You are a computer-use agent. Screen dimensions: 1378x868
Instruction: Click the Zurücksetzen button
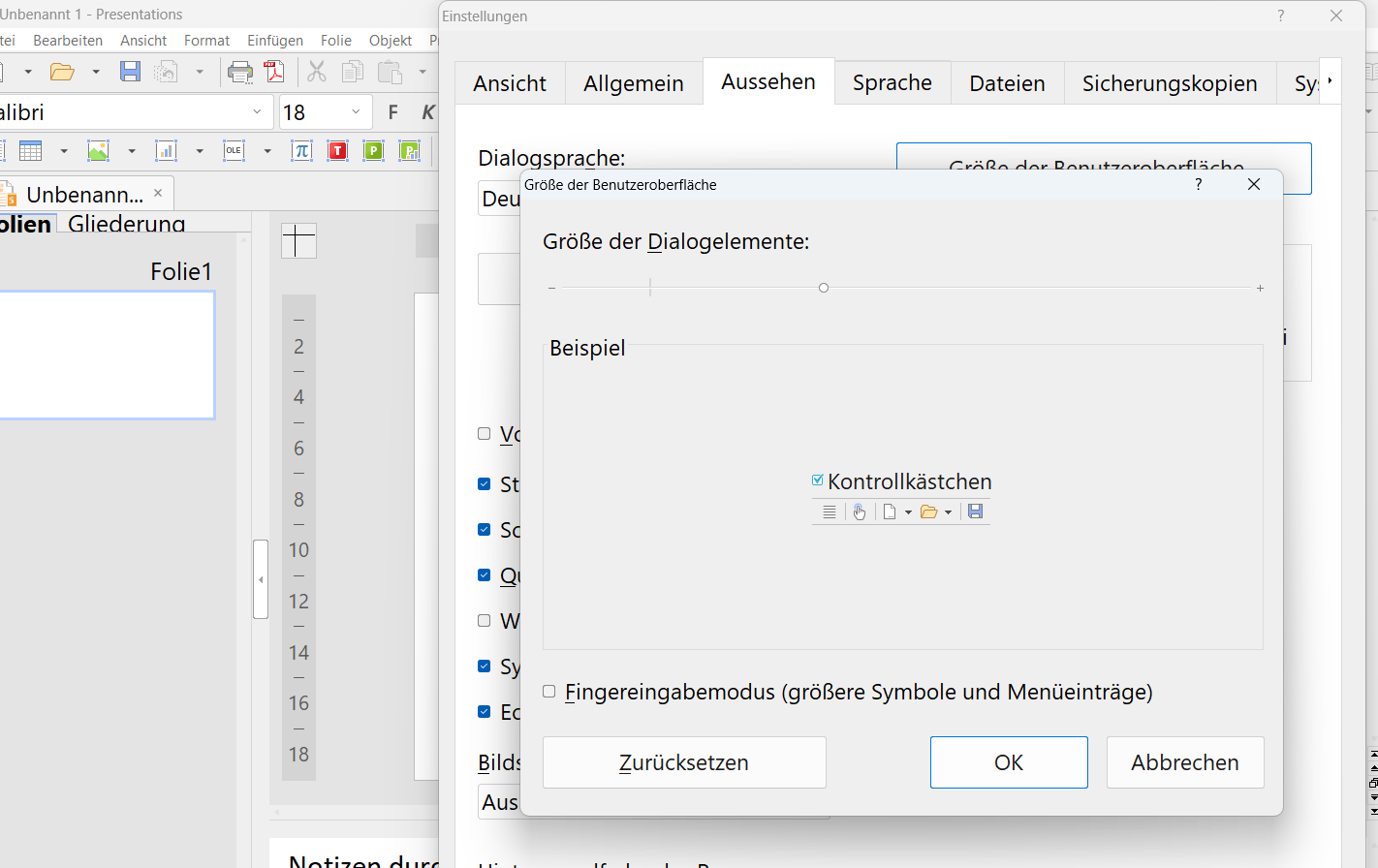coord(684,762)
